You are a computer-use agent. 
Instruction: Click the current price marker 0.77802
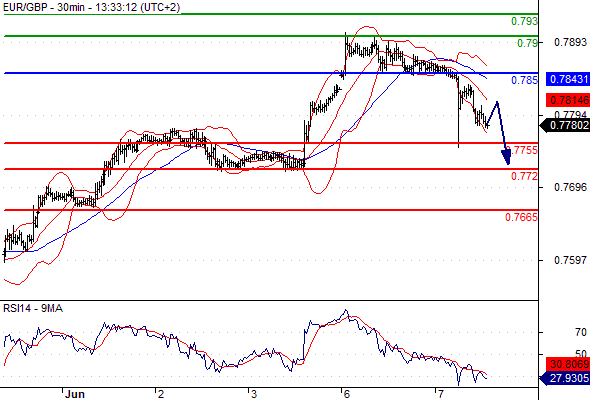(x=565, y=125)
